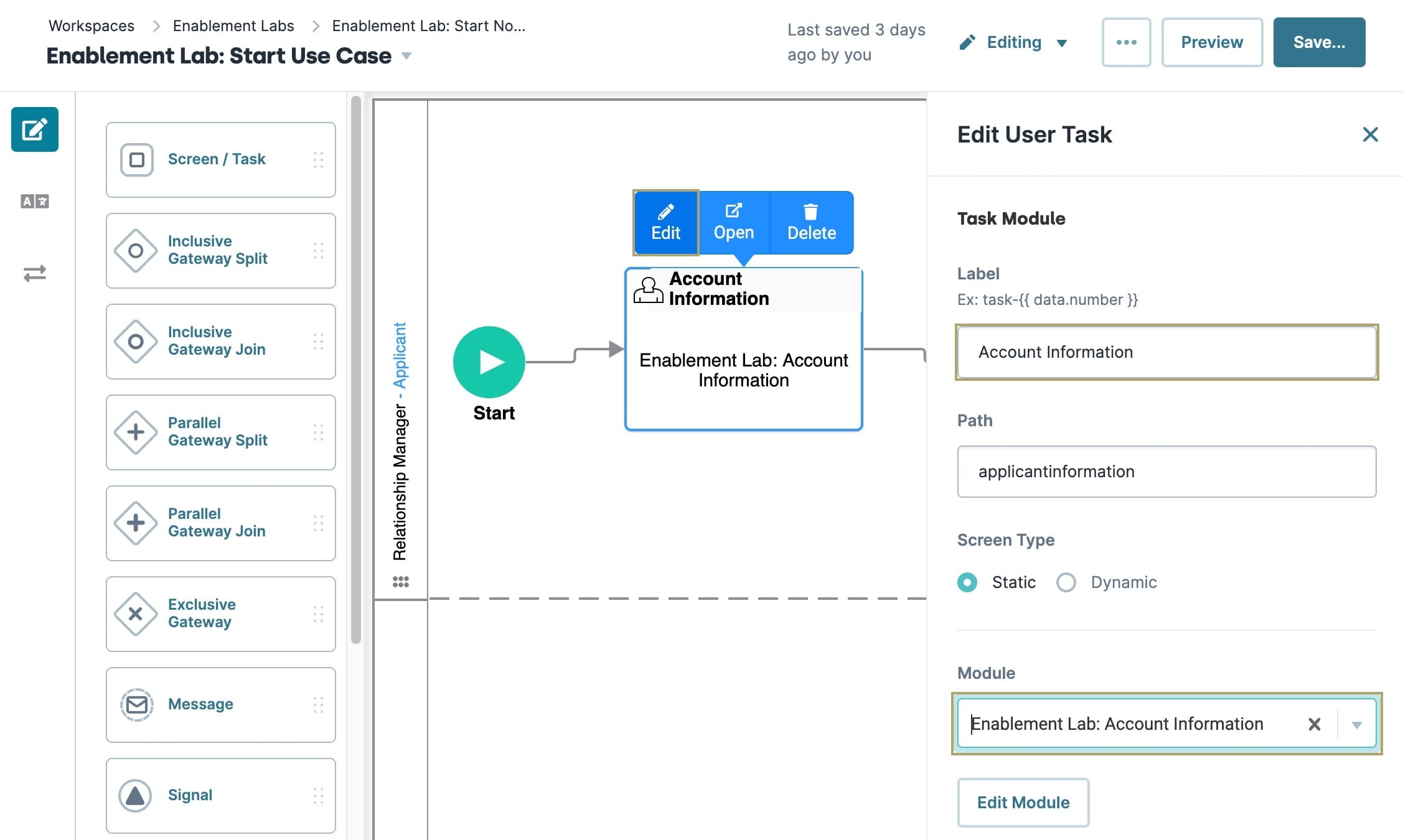Screen dimensions: 1403x840
Task: Click the swimlane grip dots handle
Action: coord(400,582)
